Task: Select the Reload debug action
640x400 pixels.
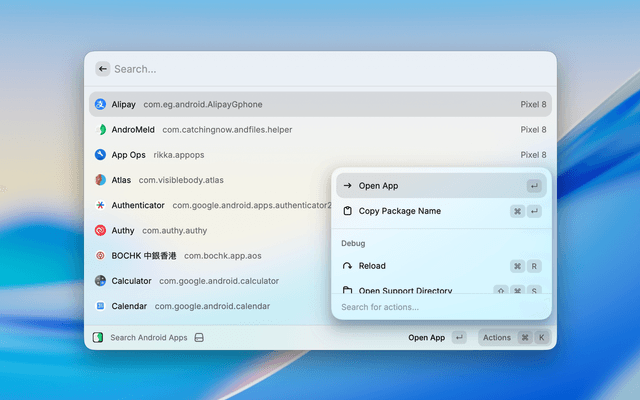Action: (441, 266)
